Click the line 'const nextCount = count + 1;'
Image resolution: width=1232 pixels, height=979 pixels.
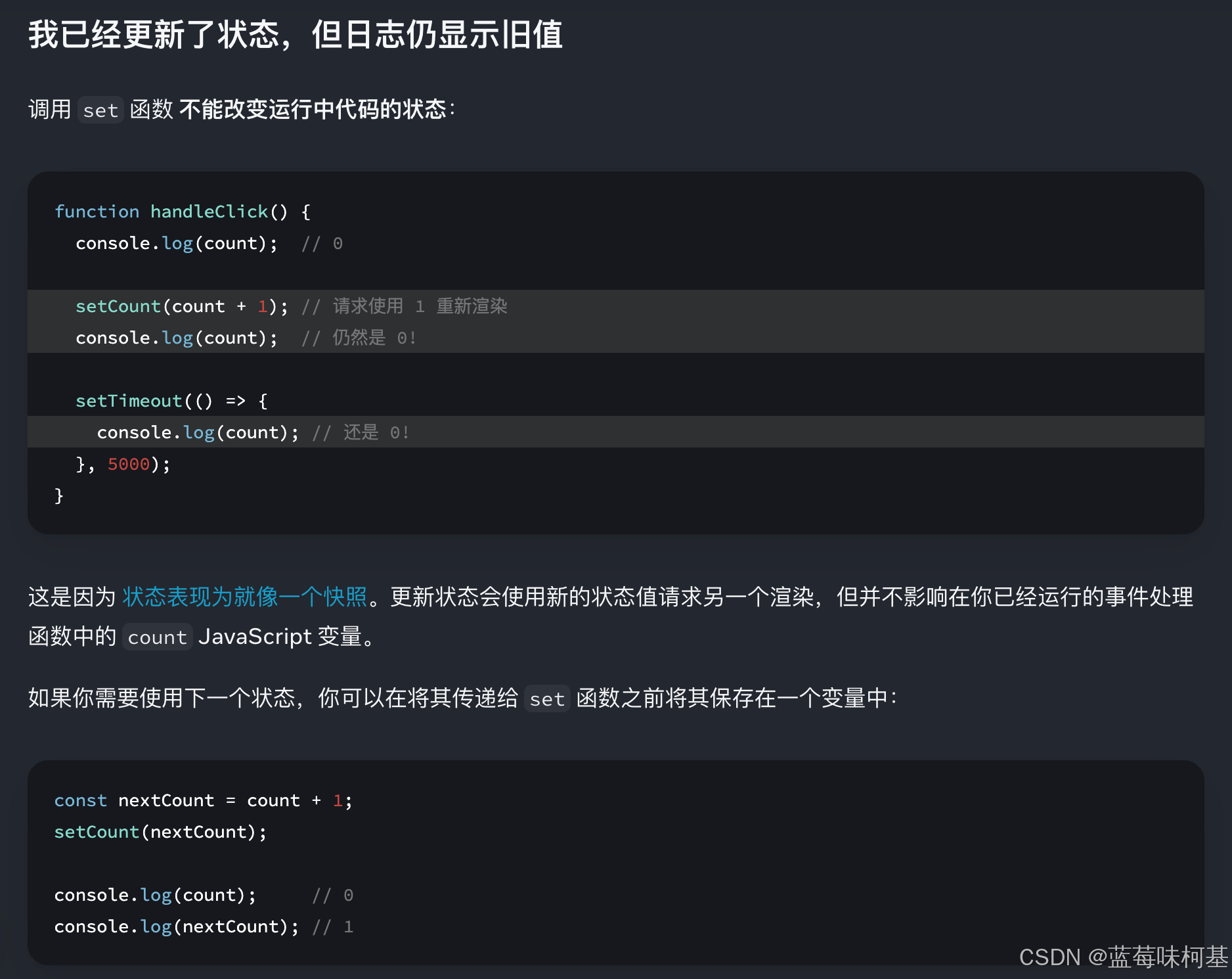[204, 800]
